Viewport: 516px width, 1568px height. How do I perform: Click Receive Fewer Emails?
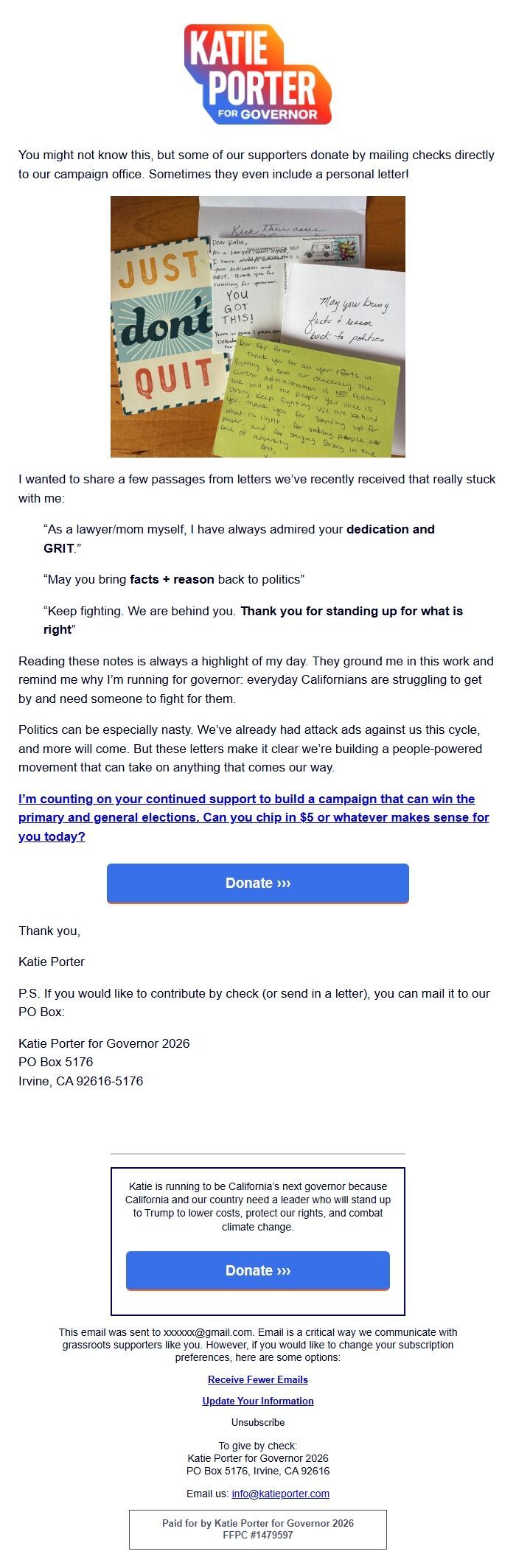coord(258,1379)
